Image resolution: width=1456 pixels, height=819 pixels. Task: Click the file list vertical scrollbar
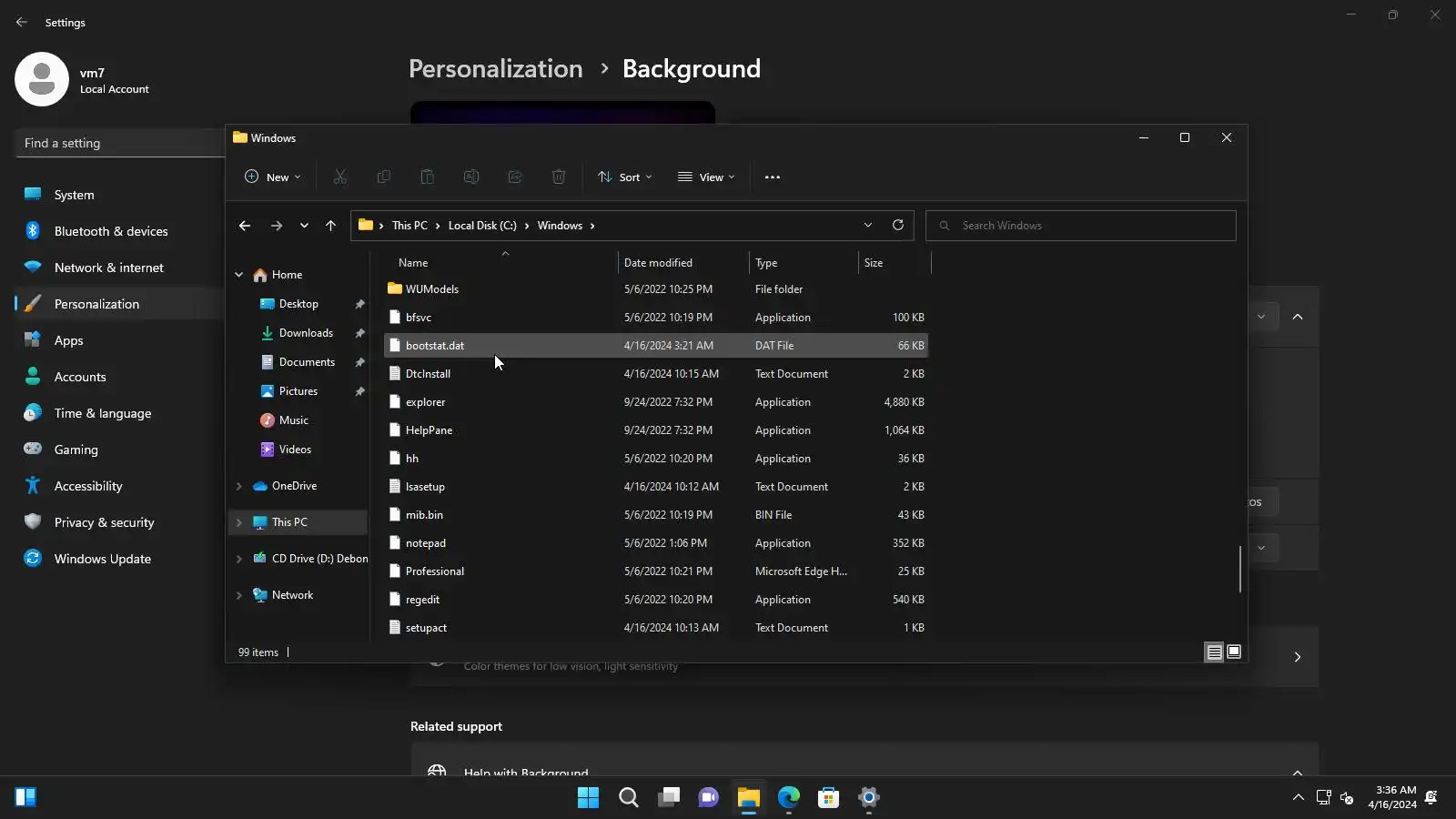click(1240, 569)
